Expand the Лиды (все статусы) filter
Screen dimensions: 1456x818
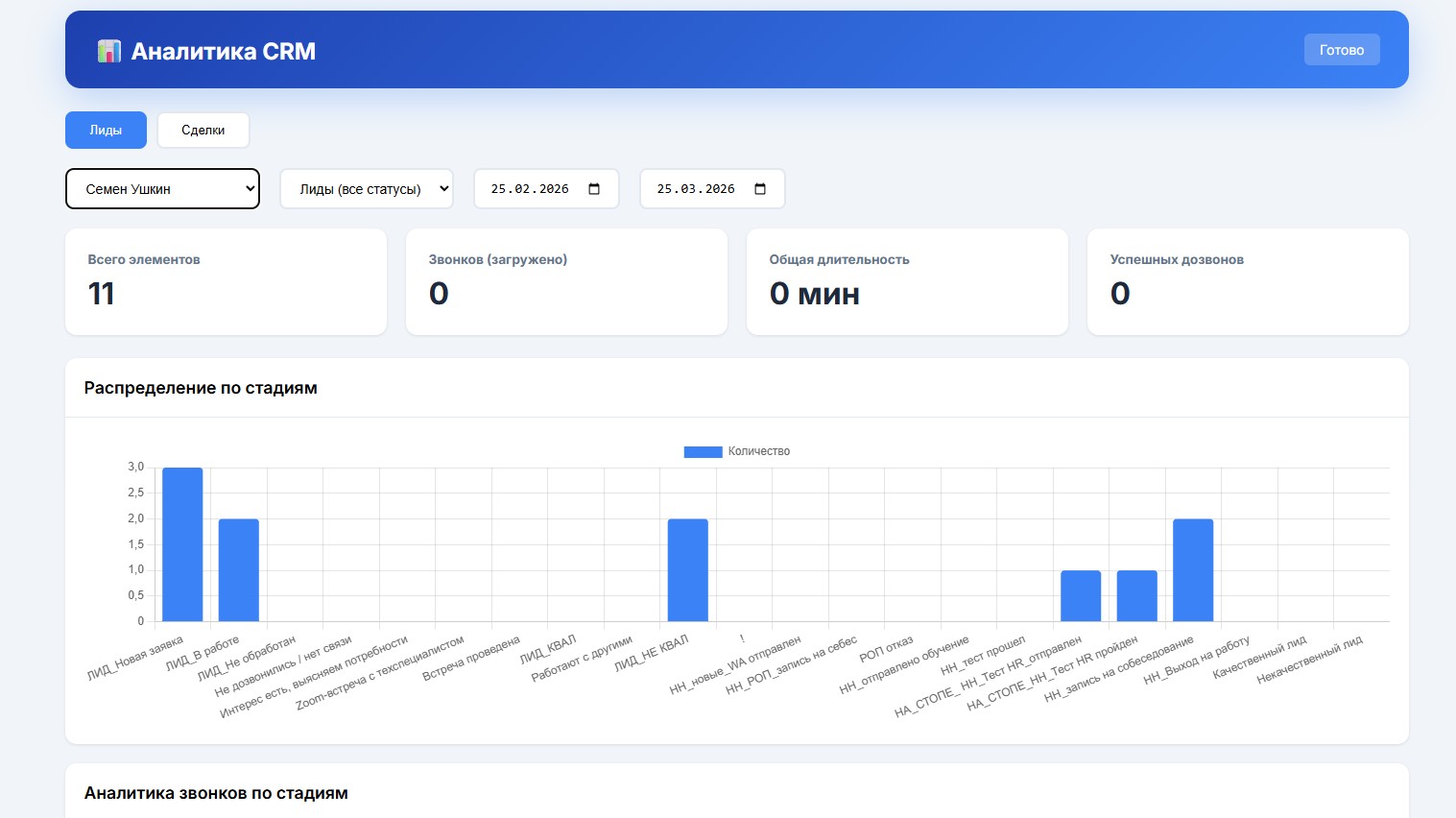pyautogui.click(x=366, y=189)
